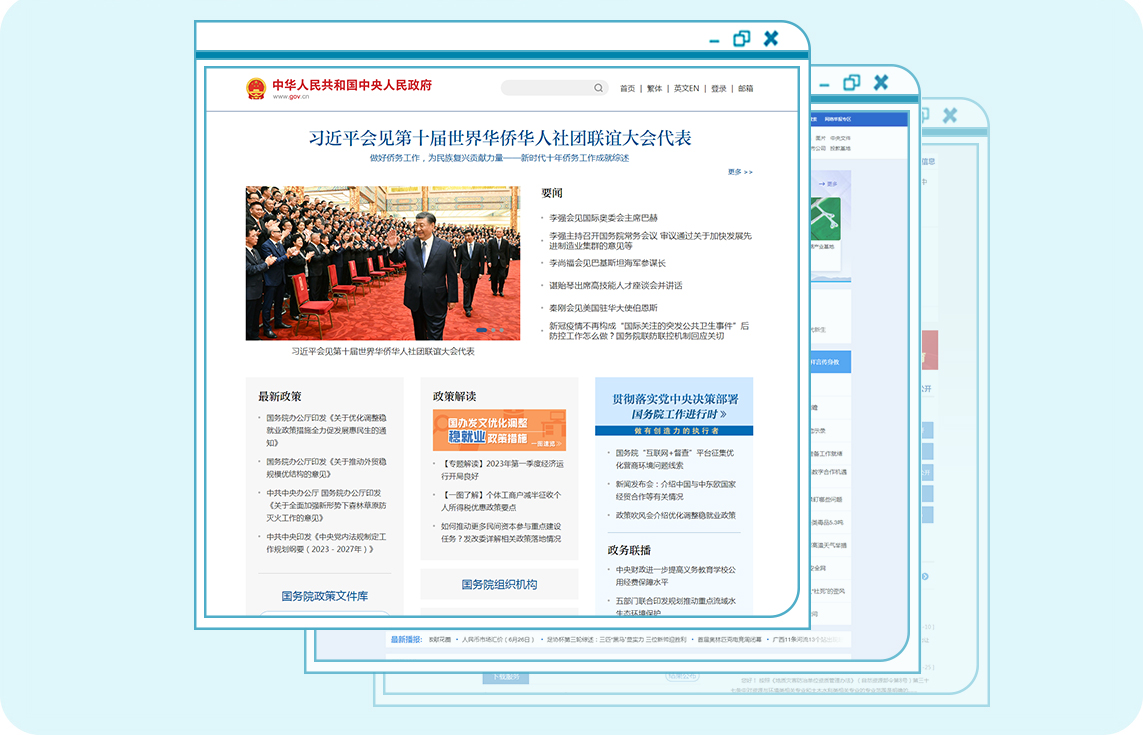1143x735 pixels.
Task: Close the middle window behind the front one
Action: click(881, 82)
